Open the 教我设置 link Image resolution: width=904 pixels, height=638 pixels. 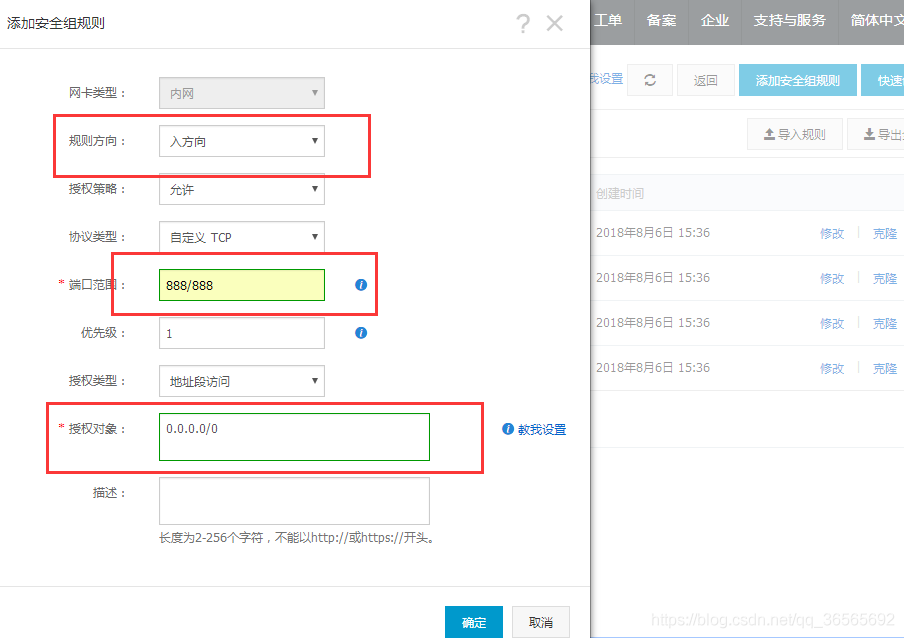541,428
